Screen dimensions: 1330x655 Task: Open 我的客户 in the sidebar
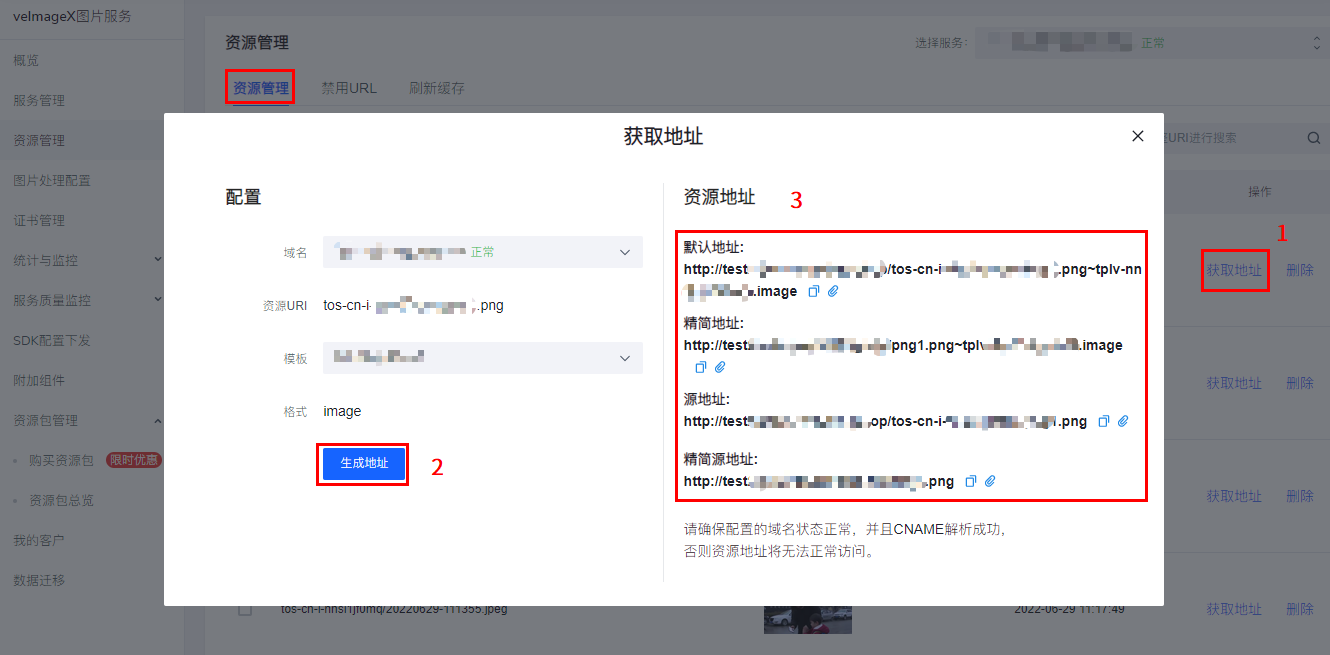pyautogui.click(x=39, y=540)
